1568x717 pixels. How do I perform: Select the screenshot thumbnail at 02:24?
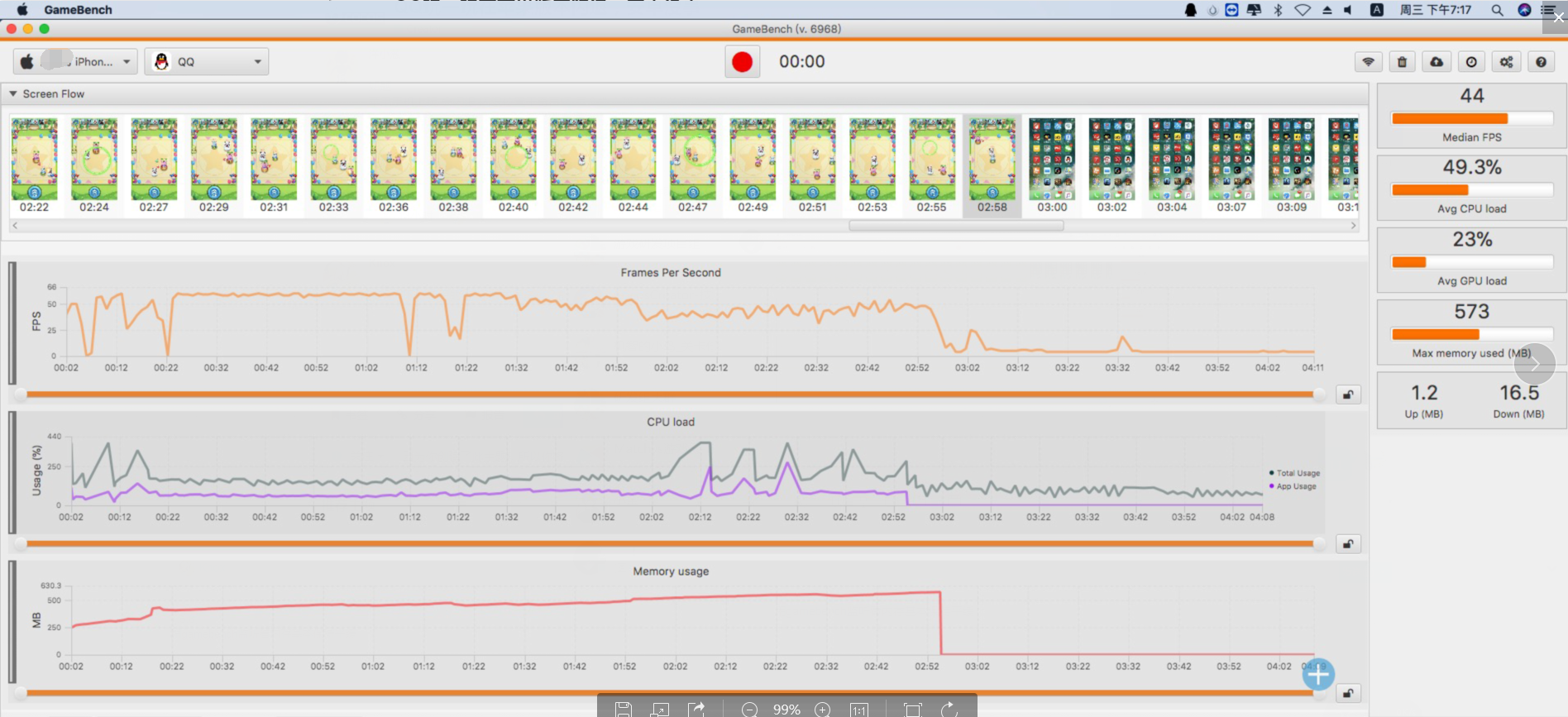pos(94,165)
